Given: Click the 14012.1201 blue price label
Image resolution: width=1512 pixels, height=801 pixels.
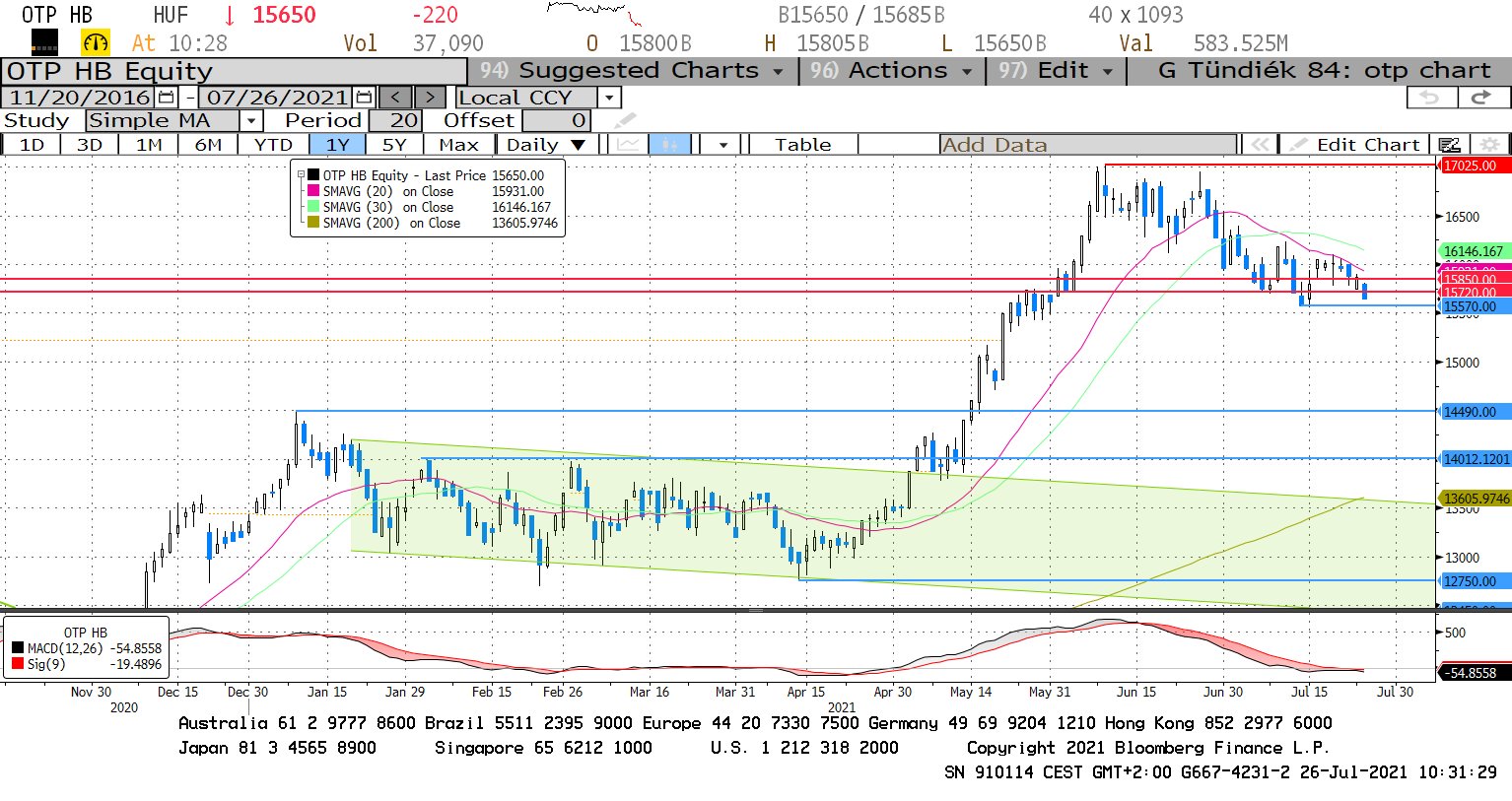Looking at the screenshot, I should [x=1476, y=458].
